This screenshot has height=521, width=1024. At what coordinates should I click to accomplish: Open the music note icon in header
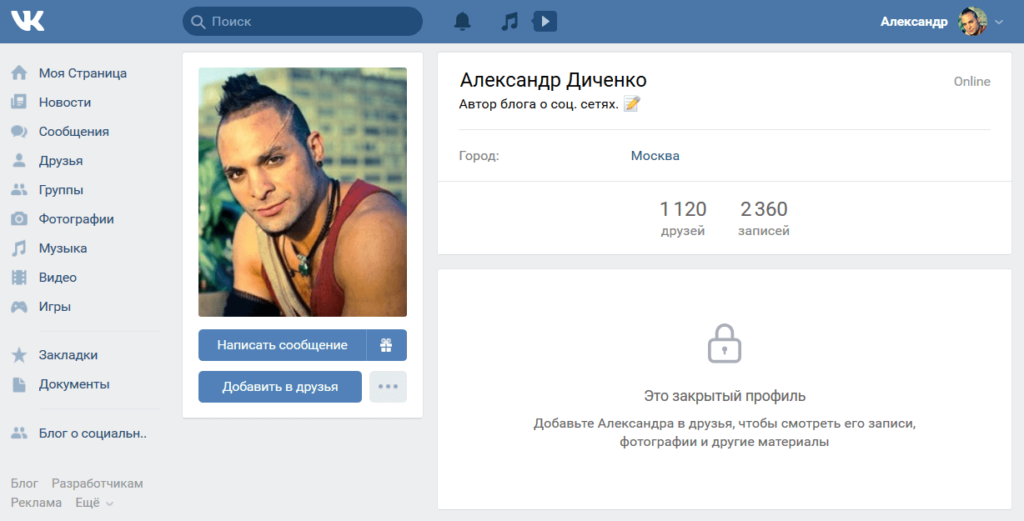click(x=509, y=22)
